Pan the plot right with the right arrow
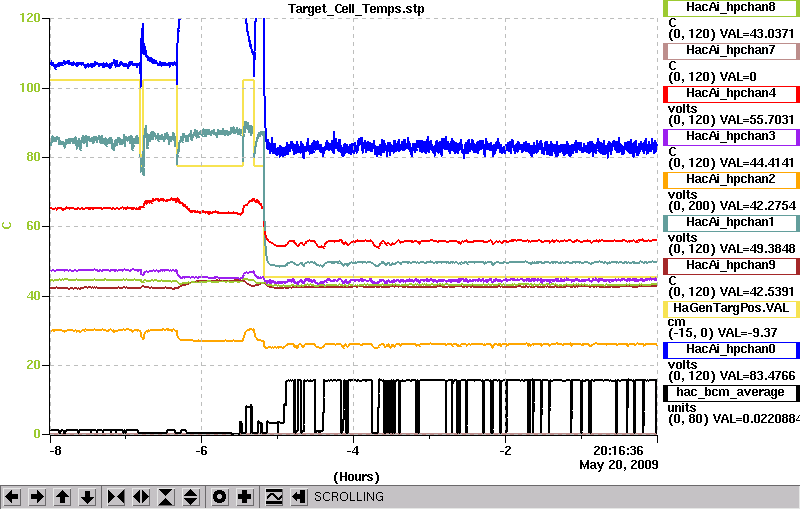The height and width of the screenshot is (509, 800). (37, 496)
